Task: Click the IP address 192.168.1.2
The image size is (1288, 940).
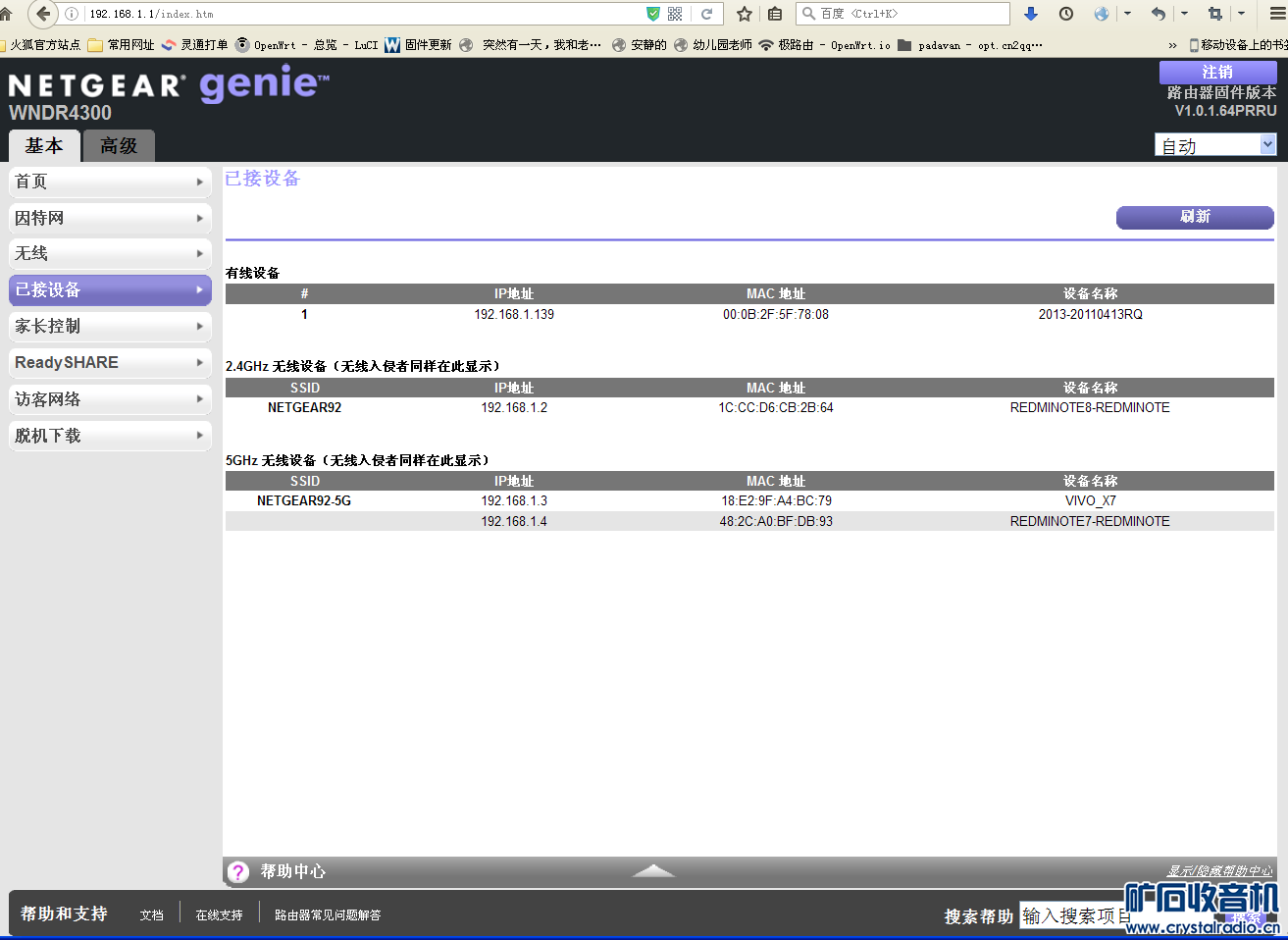Action: (x=514, y=407)
